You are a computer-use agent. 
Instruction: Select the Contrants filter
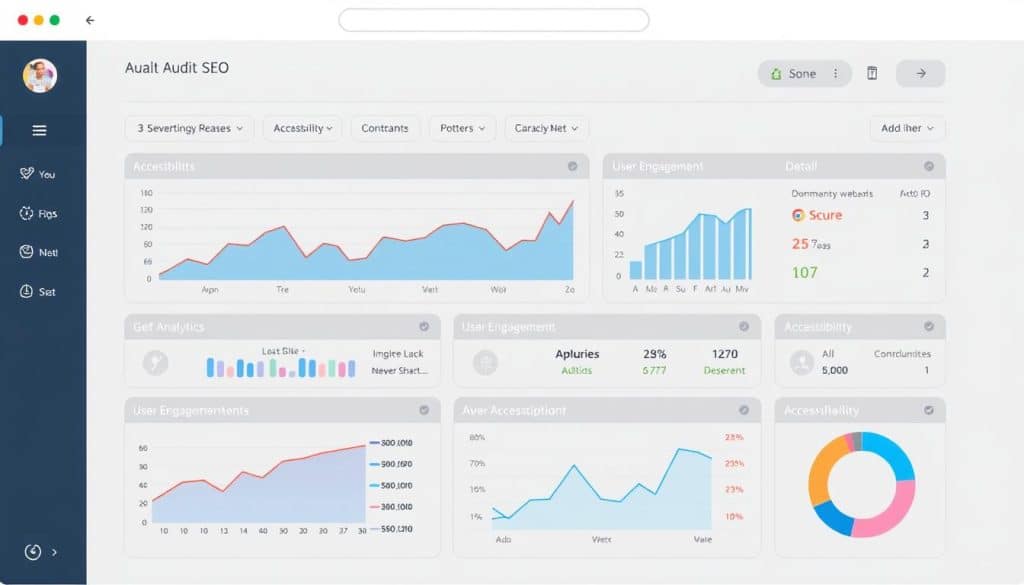[385, 129]
